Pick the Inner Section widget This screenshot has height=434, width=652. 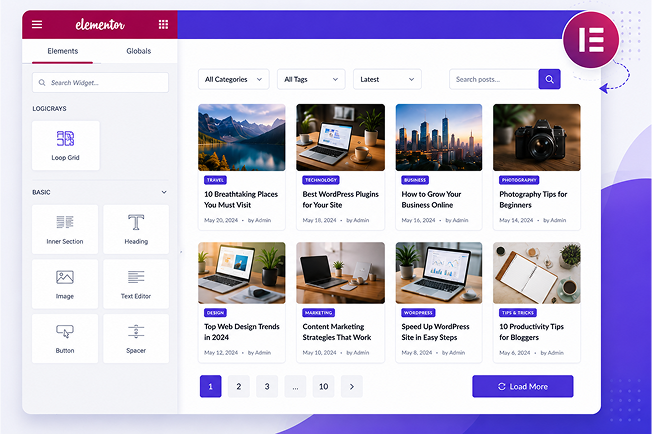(65, 229)
